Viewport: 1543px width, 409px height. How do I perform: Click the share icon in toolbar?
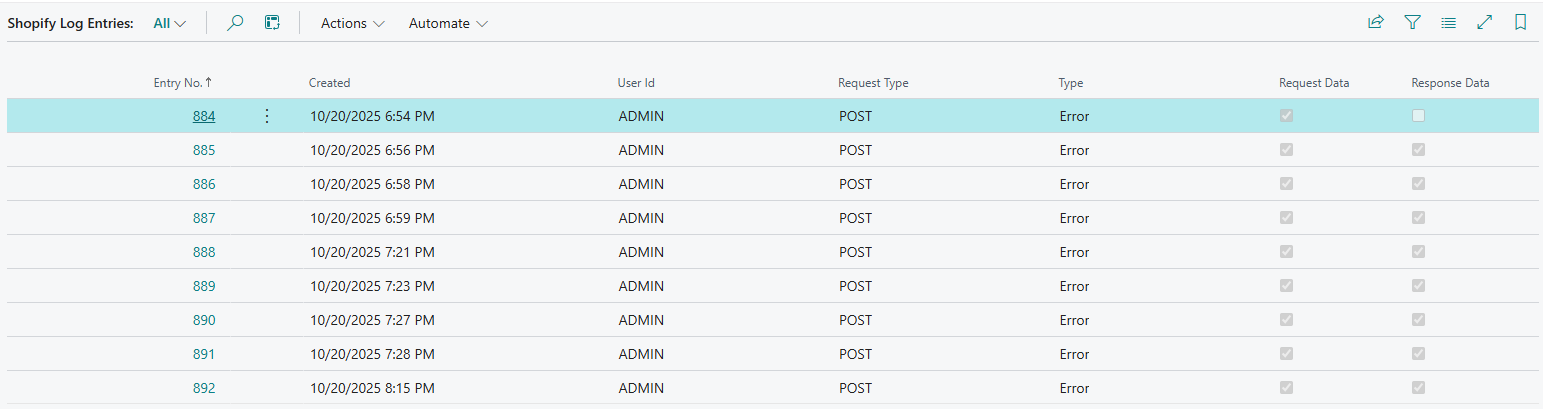tap(1376, 23)
